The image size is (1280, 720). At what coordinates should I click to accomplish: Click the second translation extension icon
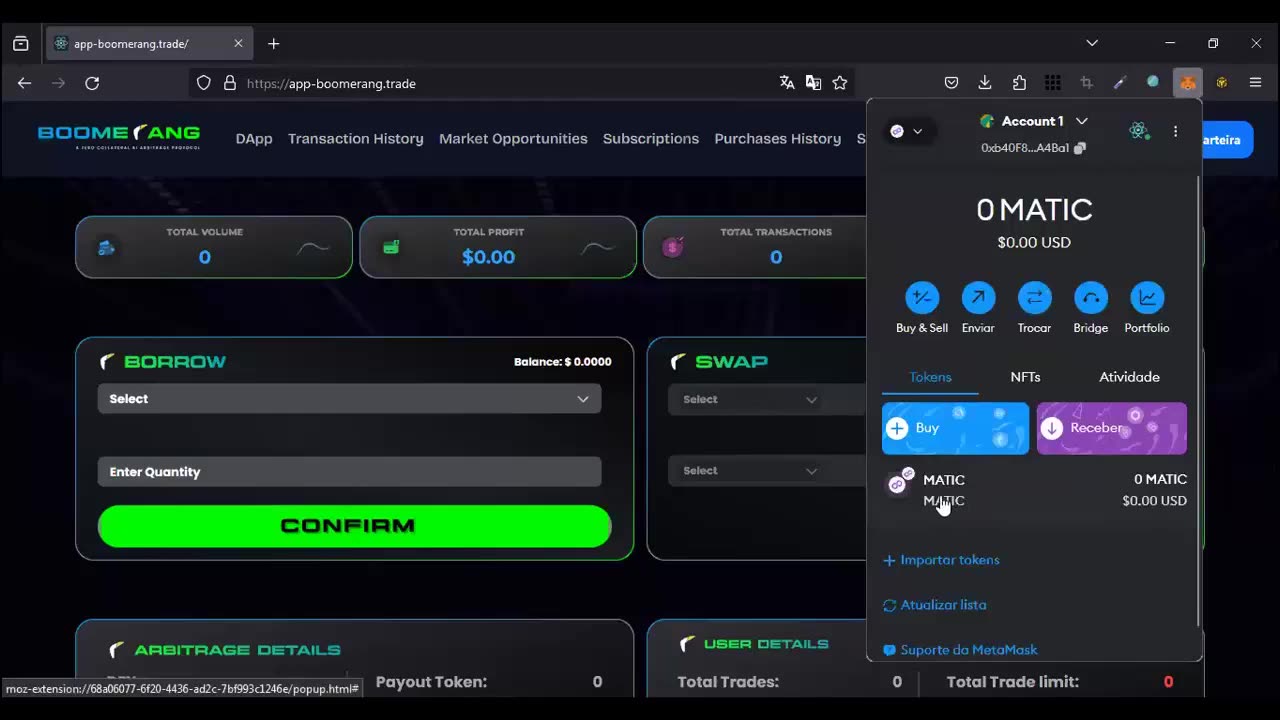click(813, 83)
